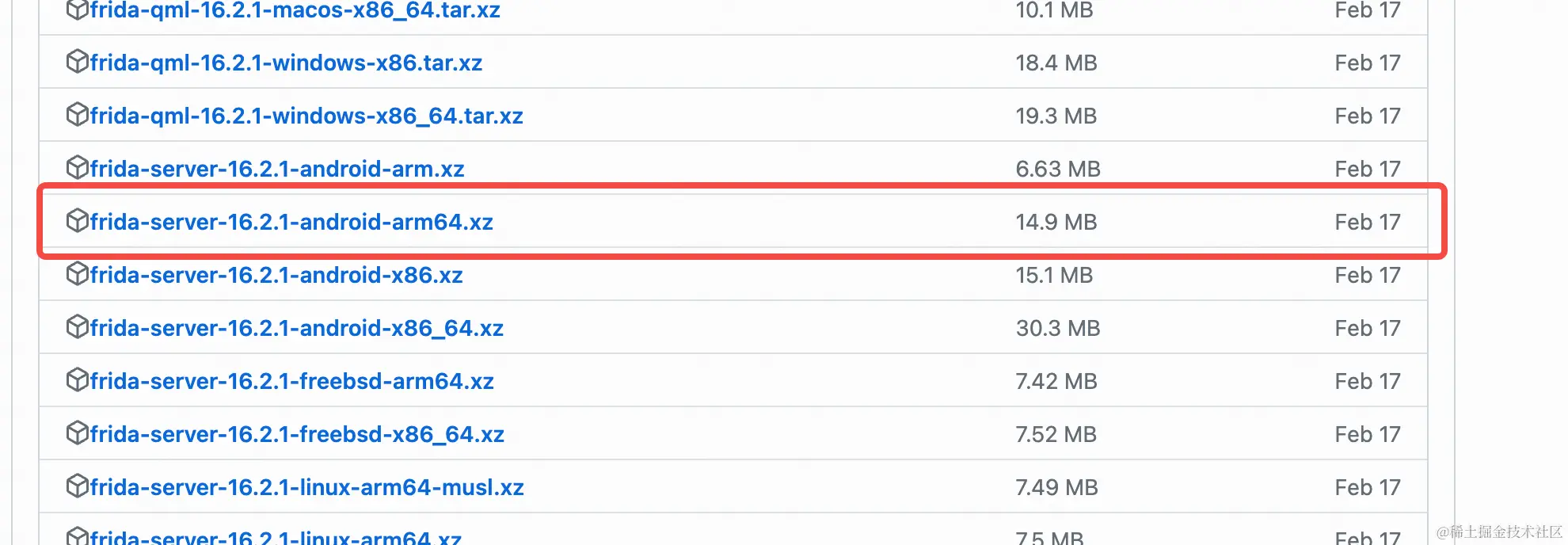This screenshot has height=545, width=1568.
Task: Click package icon beside frida-server linux-arm64-musl.xz
Action: pos(77,486)
